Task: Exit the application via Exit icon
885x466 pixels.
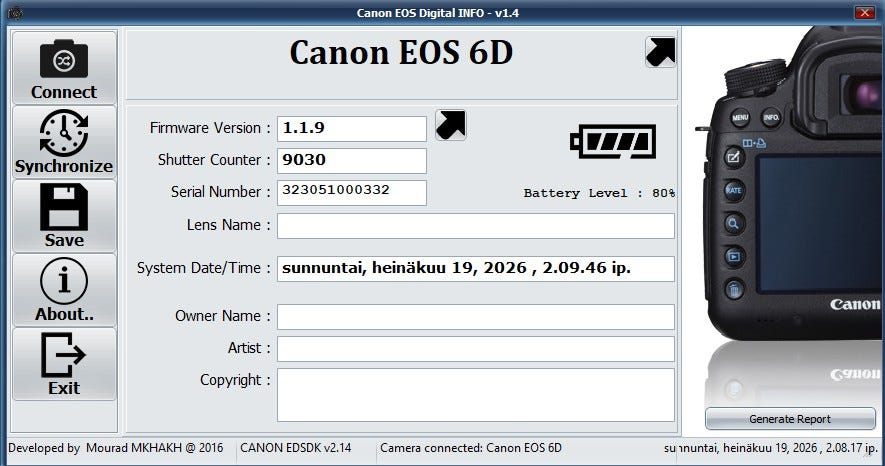Action: (64, 364)
